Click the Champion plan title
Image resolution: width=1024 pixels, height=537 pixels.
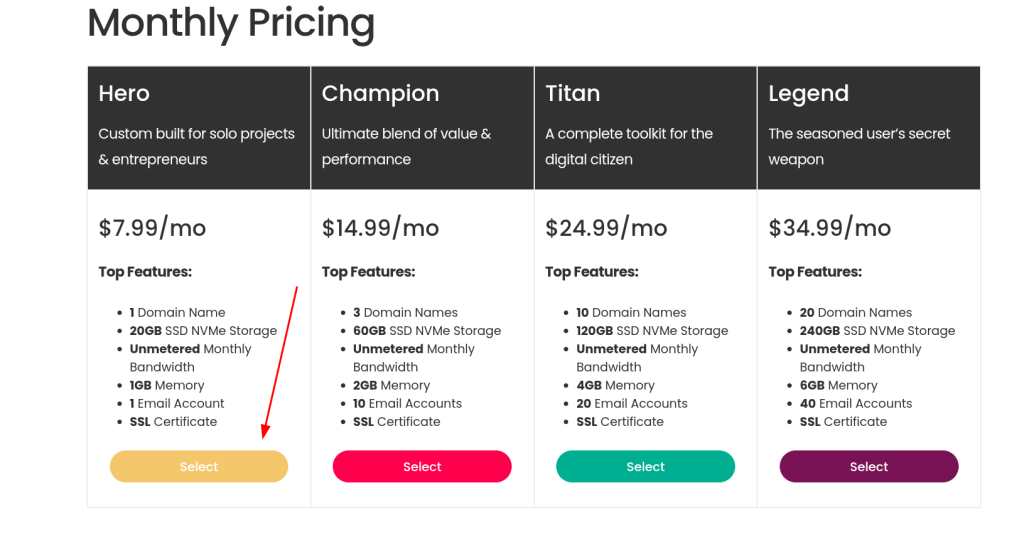[380, 93]
